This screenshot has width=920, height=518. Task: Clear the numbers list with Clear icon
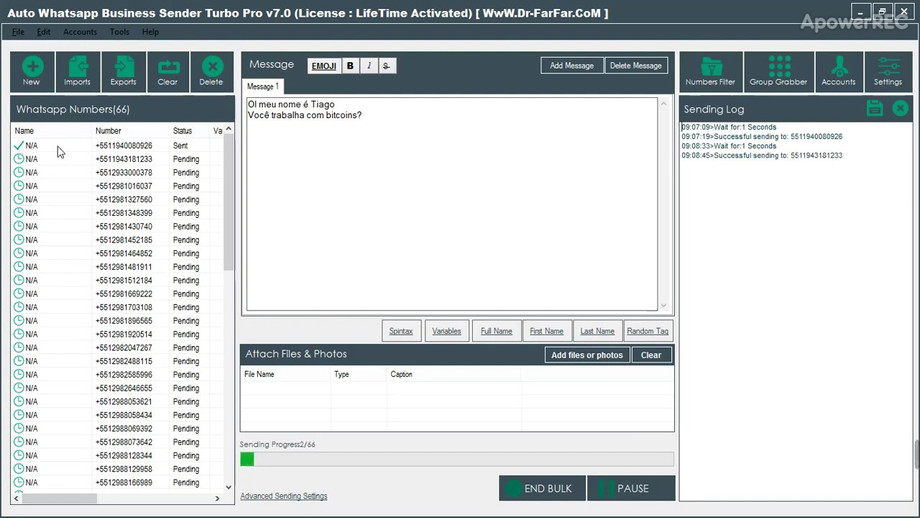pyautogui.click(x=167, y=71)
